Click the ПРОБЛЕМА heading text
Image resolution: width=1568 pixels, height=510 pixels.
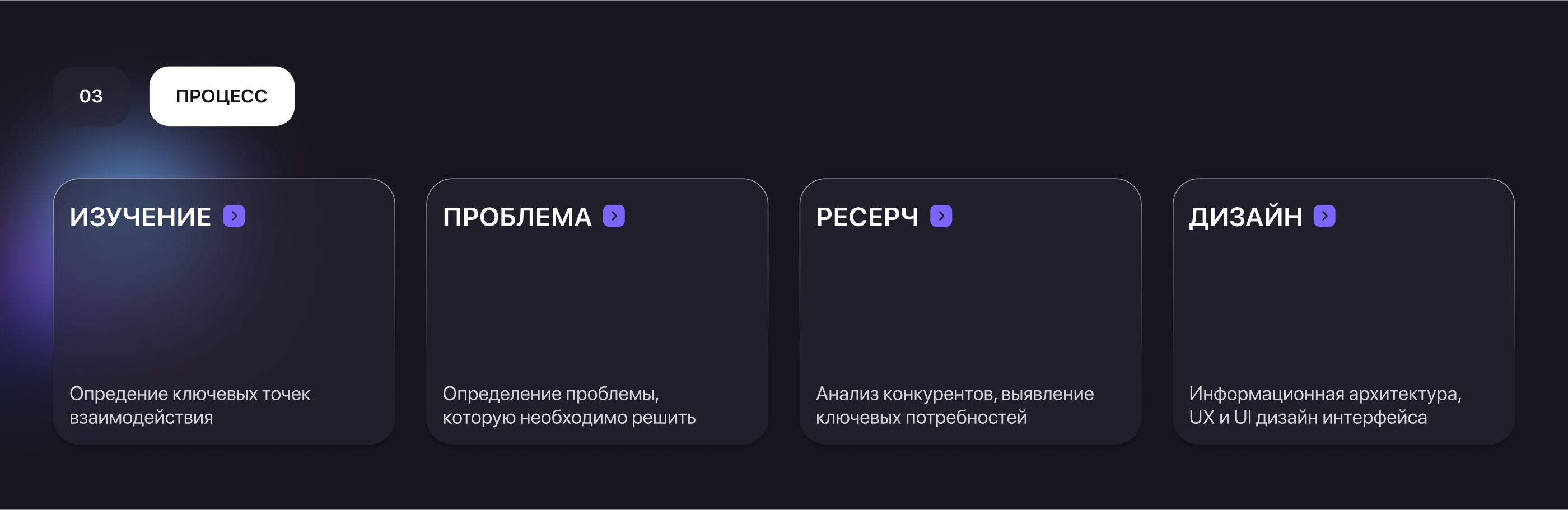(x=517, y=217)
